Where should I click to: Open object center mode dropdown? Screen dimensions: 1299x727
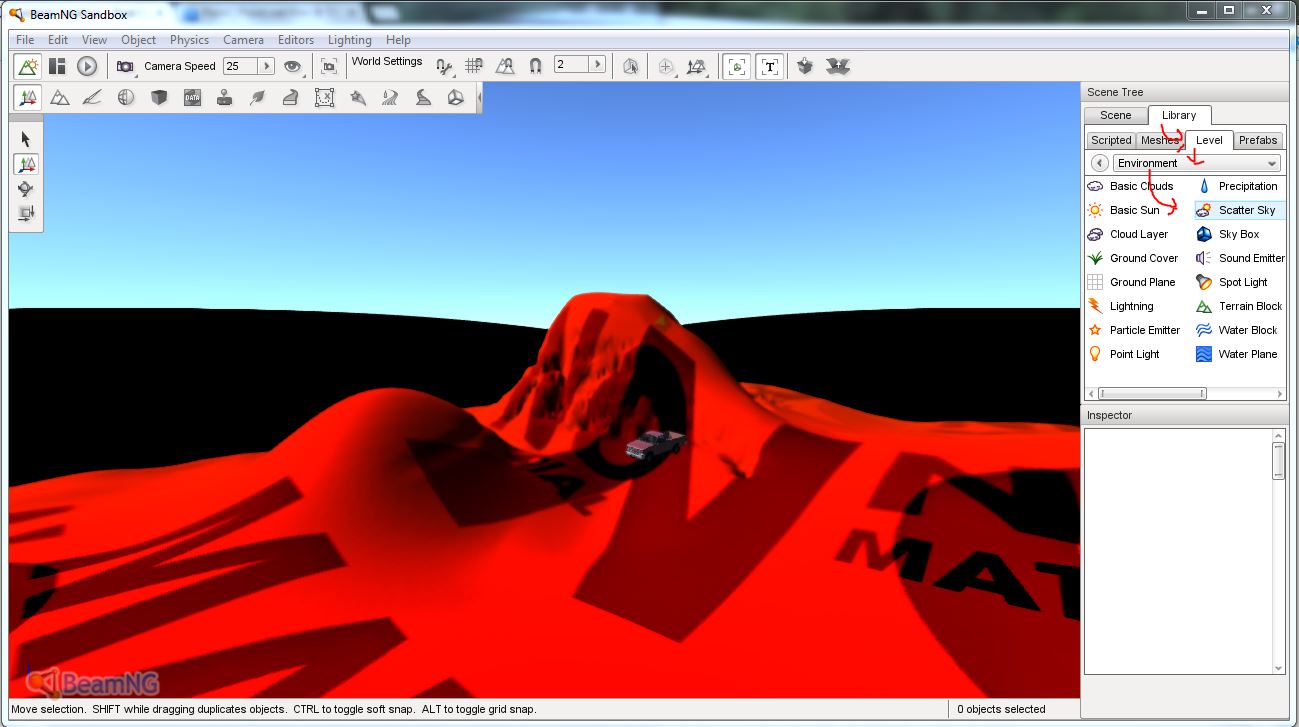[x=666, y=66]
